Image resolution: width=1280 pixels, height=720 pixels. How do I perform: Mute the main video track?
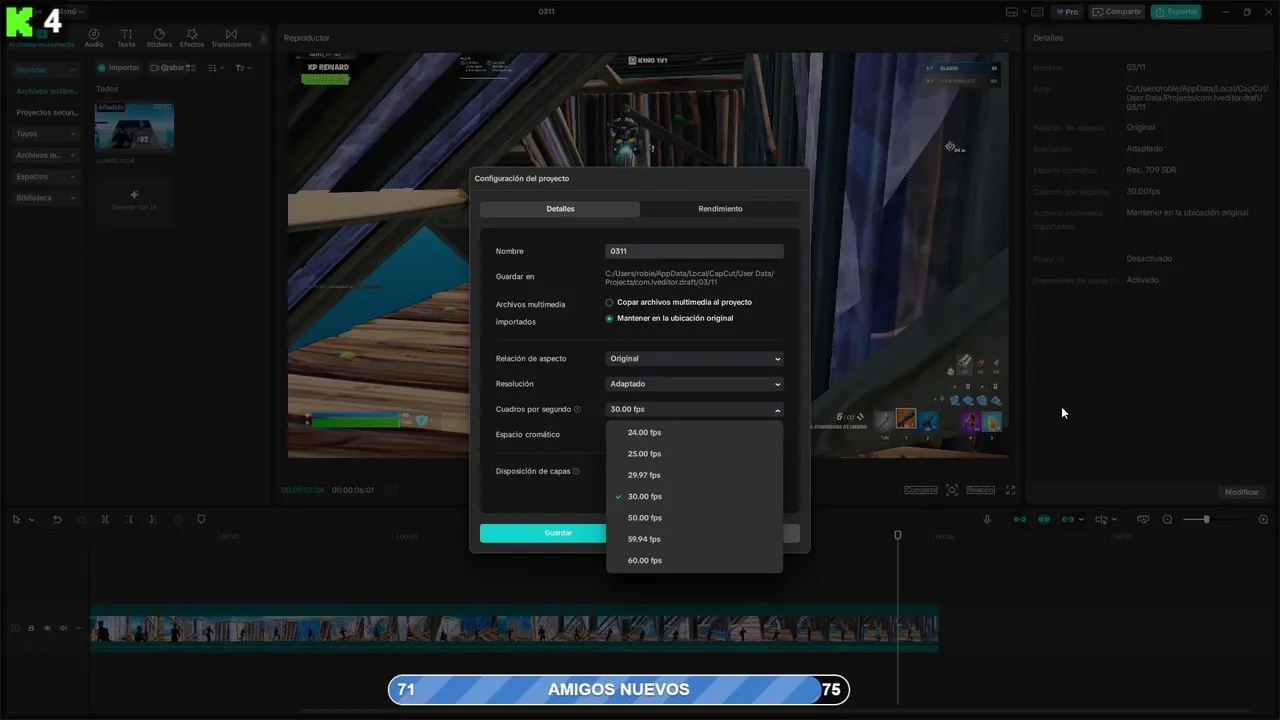pyautogui.click(x=63, y=628)
